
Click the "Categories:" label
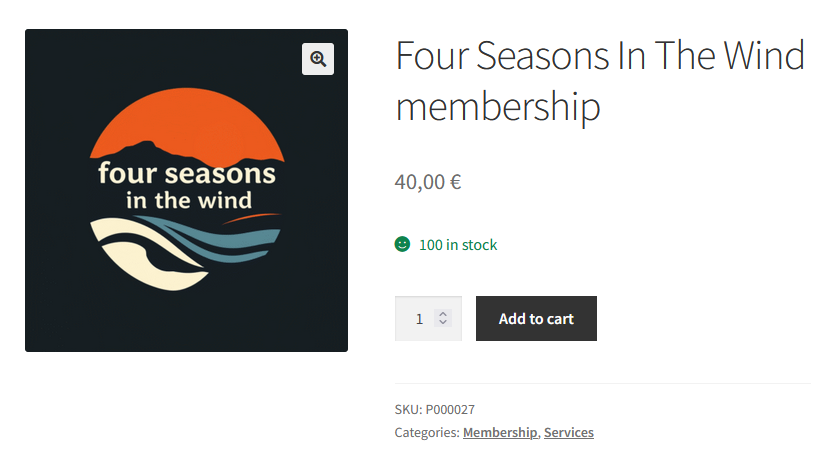(x=427, y=432)
